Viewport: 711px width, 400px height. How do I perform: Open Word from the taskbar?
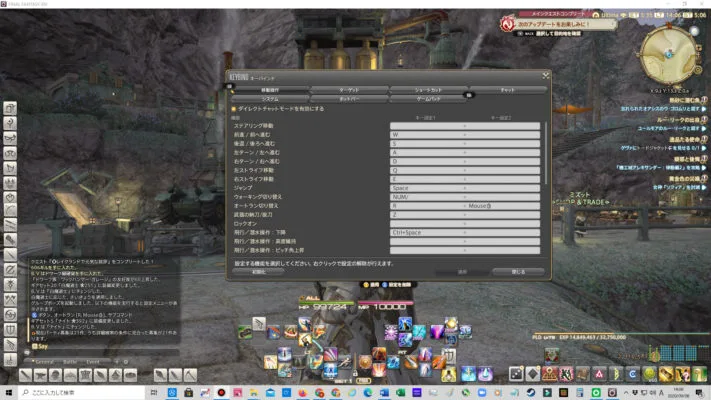385,392
